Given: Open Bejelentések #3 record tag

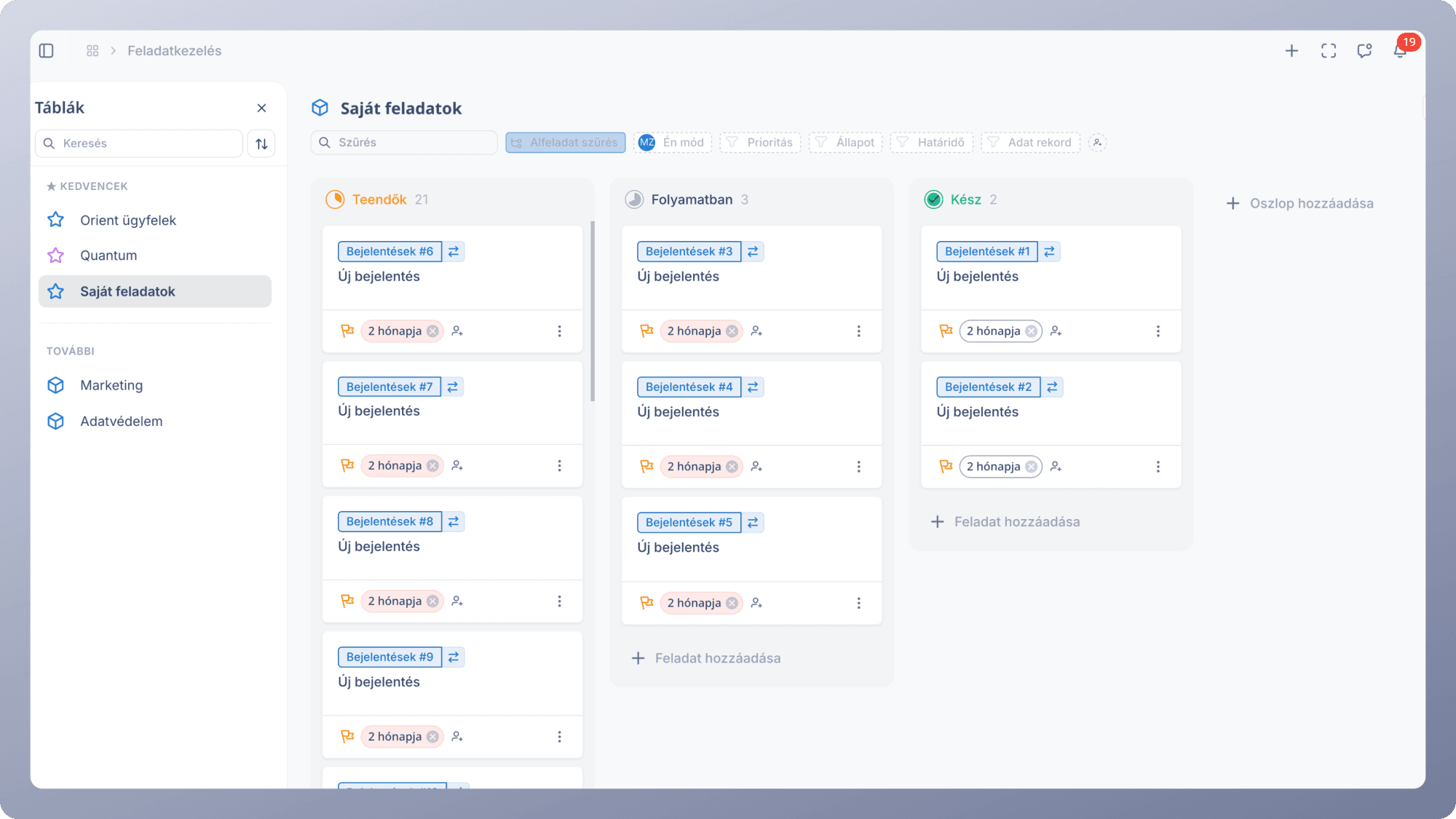Looking at the screenshot, I should pyautogui.click(x=689, y=252).
